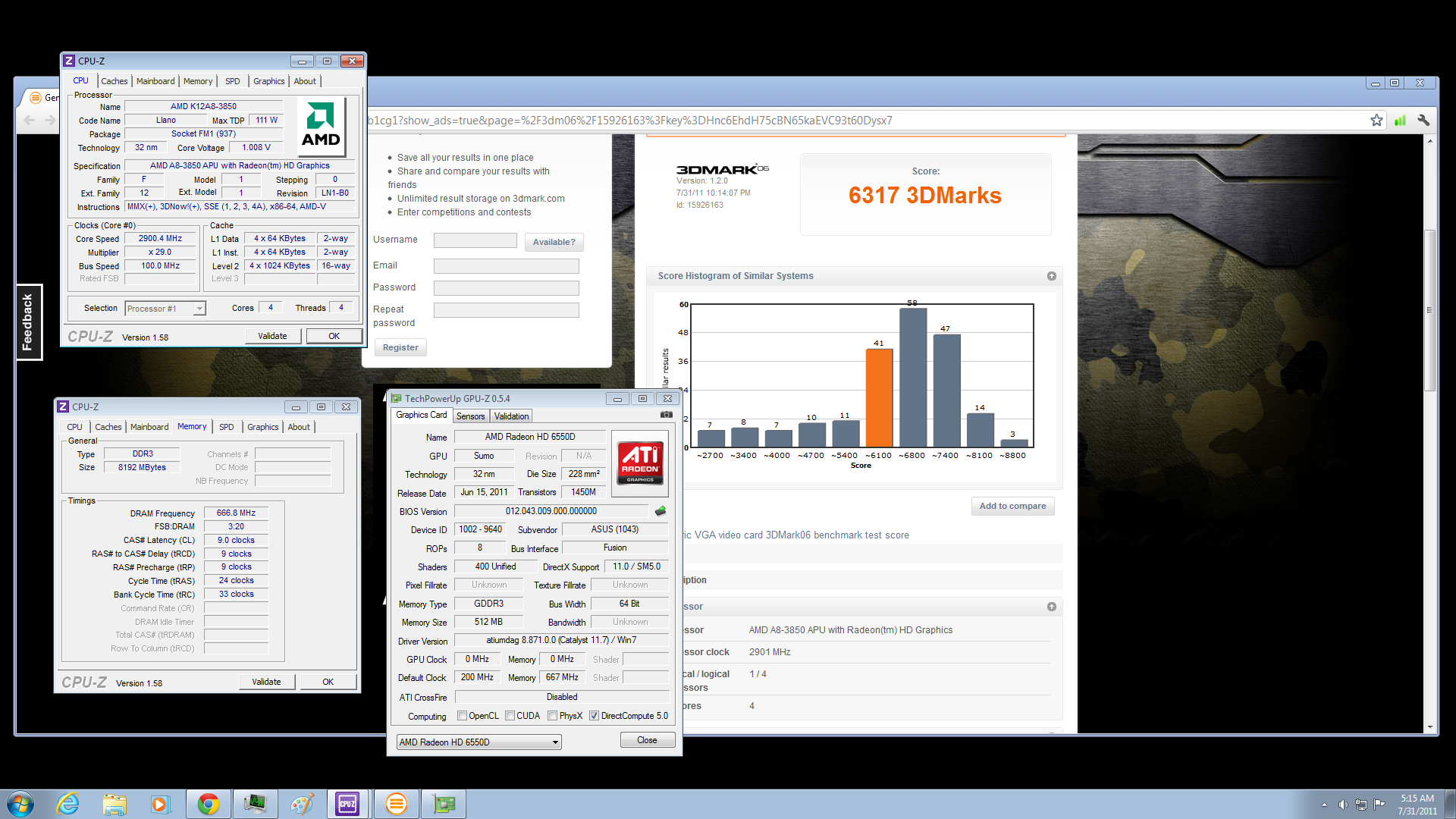
Task: Switch to CPU-Z taskbar icon
Action: pyautogui.click(x=347, y=804)
